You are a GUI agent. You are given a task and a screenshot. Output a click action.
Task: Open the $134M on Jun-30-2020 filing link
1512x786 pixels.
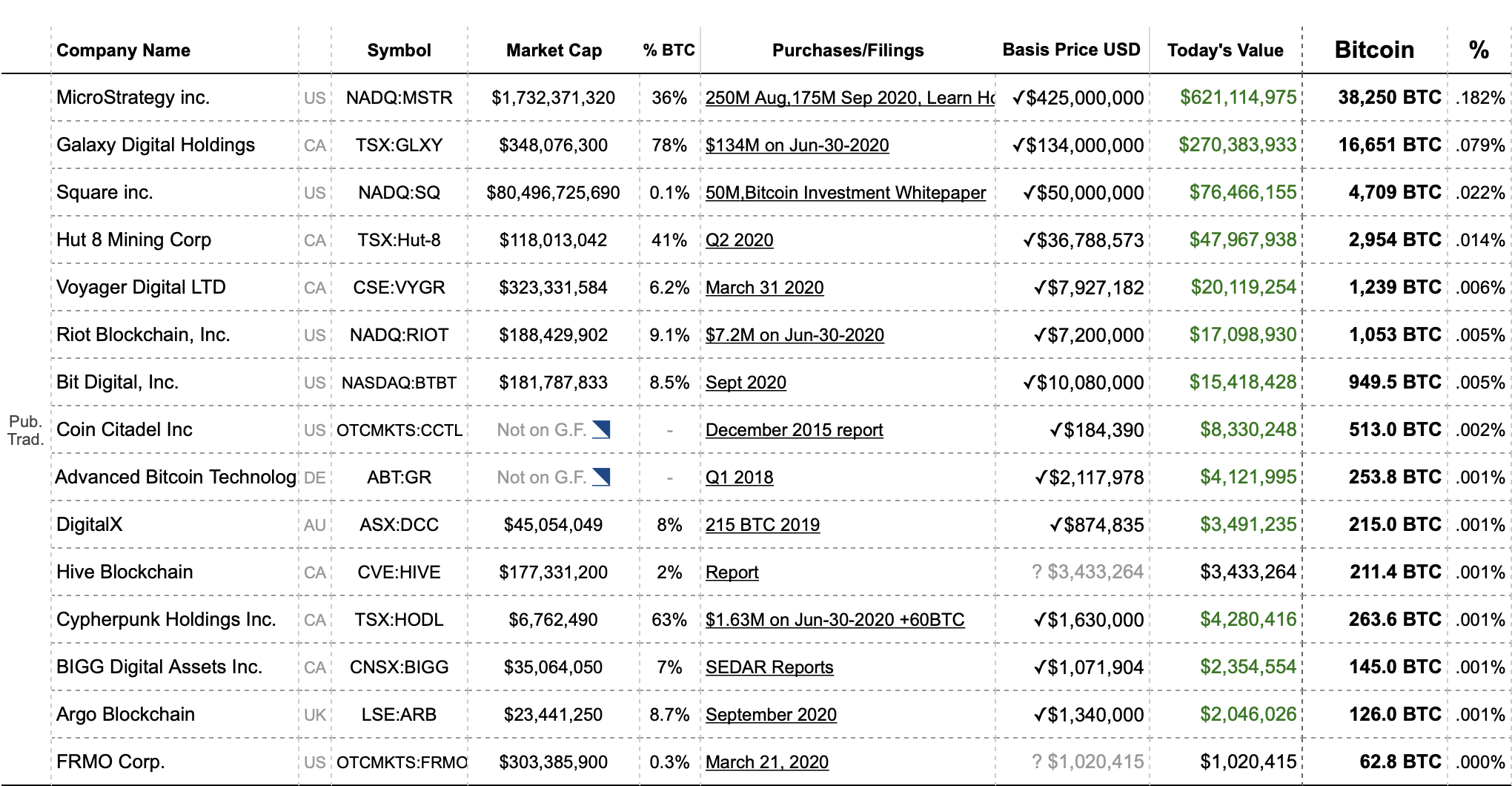click(x=797, y=145)
